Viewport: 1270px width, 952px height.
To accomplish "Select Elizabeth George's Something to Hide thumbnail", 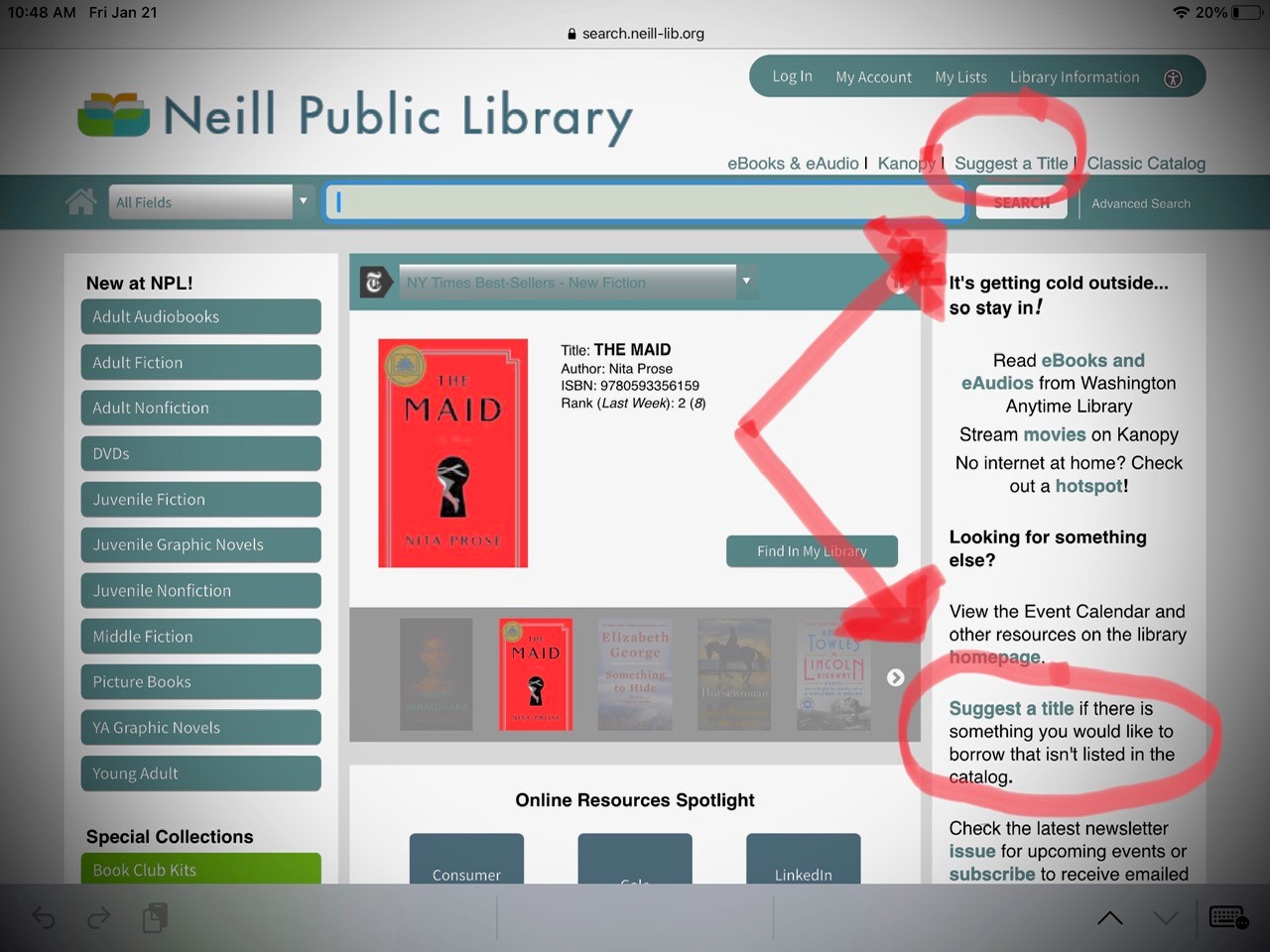I will click(635, 674).
